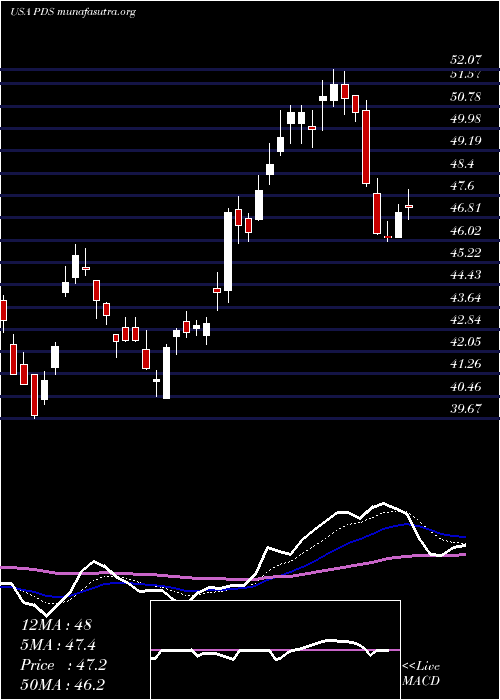Click the '50MA : 46.2' readout
Screen dimensions: 500x700
click(x=62, y=685)
